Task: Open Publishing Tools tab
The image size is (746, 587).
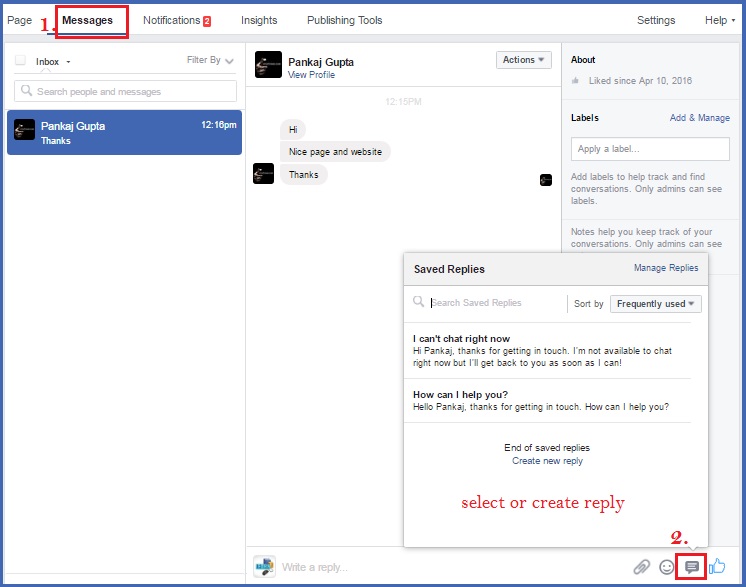Action: (x=344, y=20)
